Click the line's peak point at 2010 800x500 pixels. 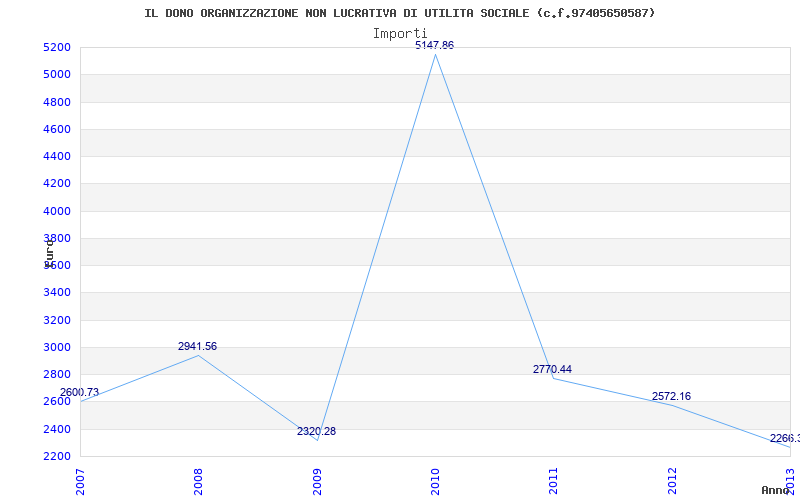(x=435, y=55)
